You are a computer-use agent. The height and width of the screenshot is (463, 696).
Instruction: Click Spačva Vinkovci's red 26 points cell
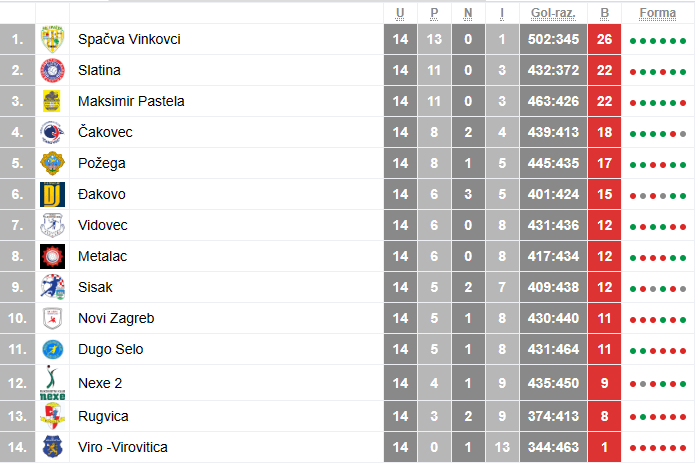tap(605, 39)
